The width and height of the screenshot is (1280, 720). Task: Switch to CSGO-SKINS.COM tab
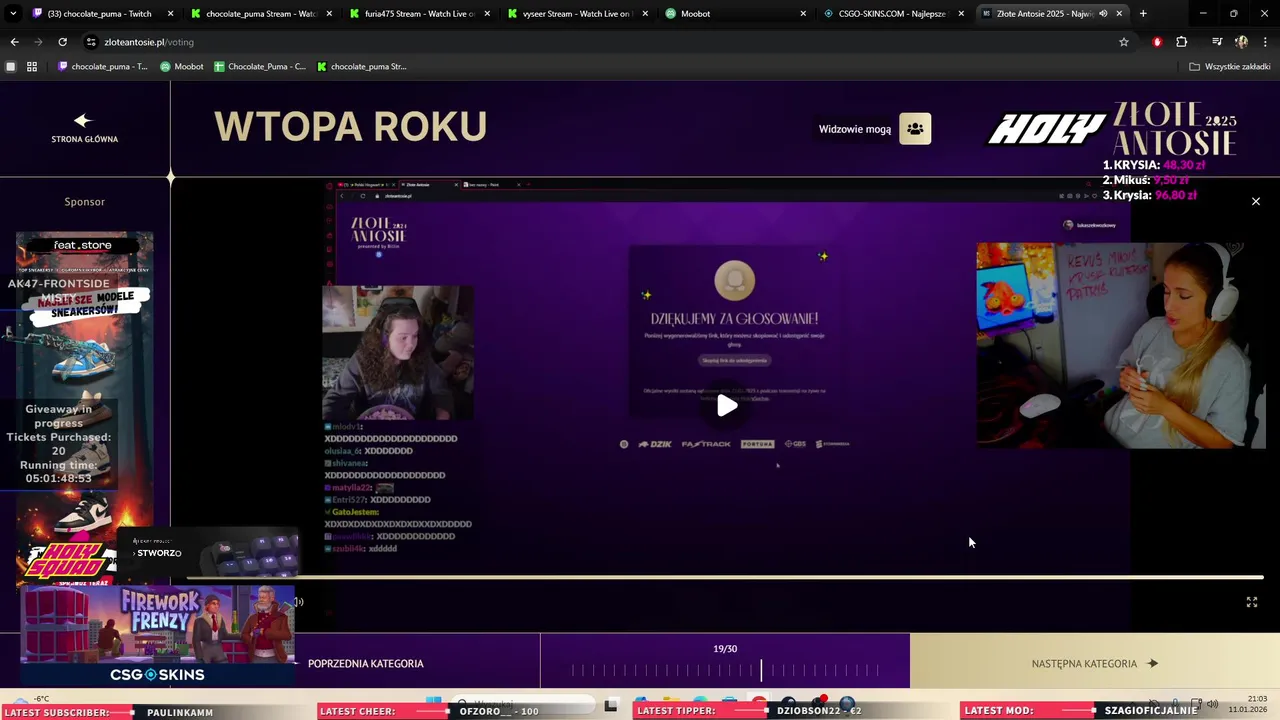click(x=892, y=14)
